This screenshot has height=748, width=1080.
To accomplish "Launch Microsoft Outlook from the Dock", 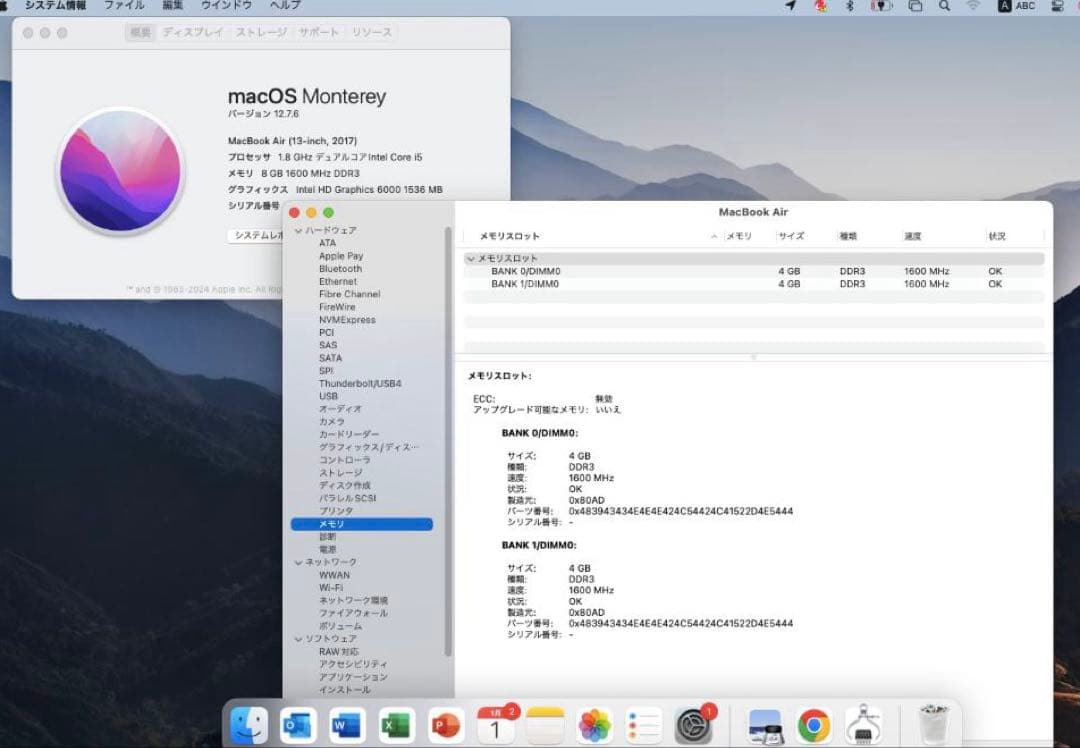I will tap(298, 725).
